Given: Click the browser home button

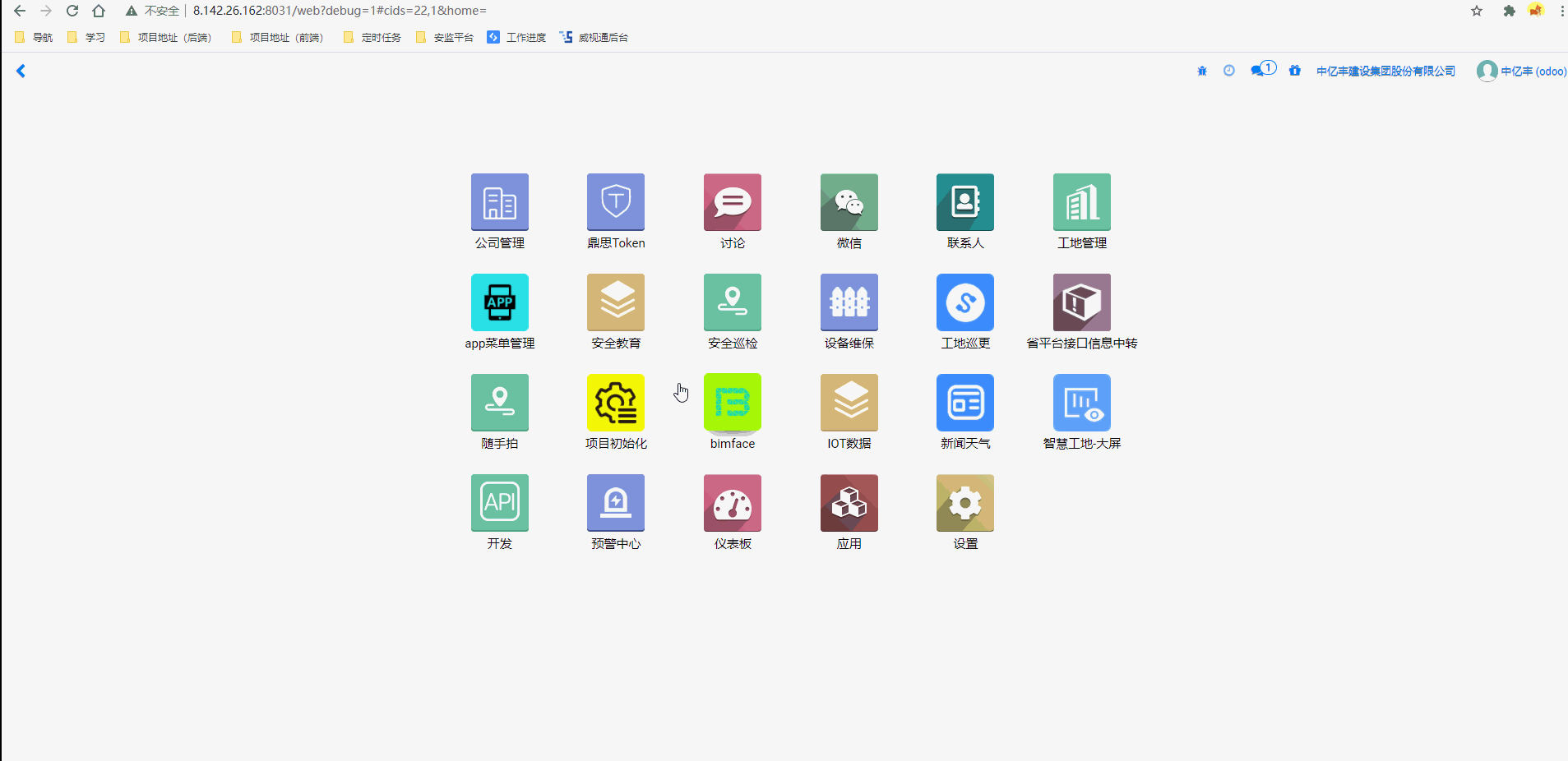Looking at the screenshot, I should click(99, 11).
